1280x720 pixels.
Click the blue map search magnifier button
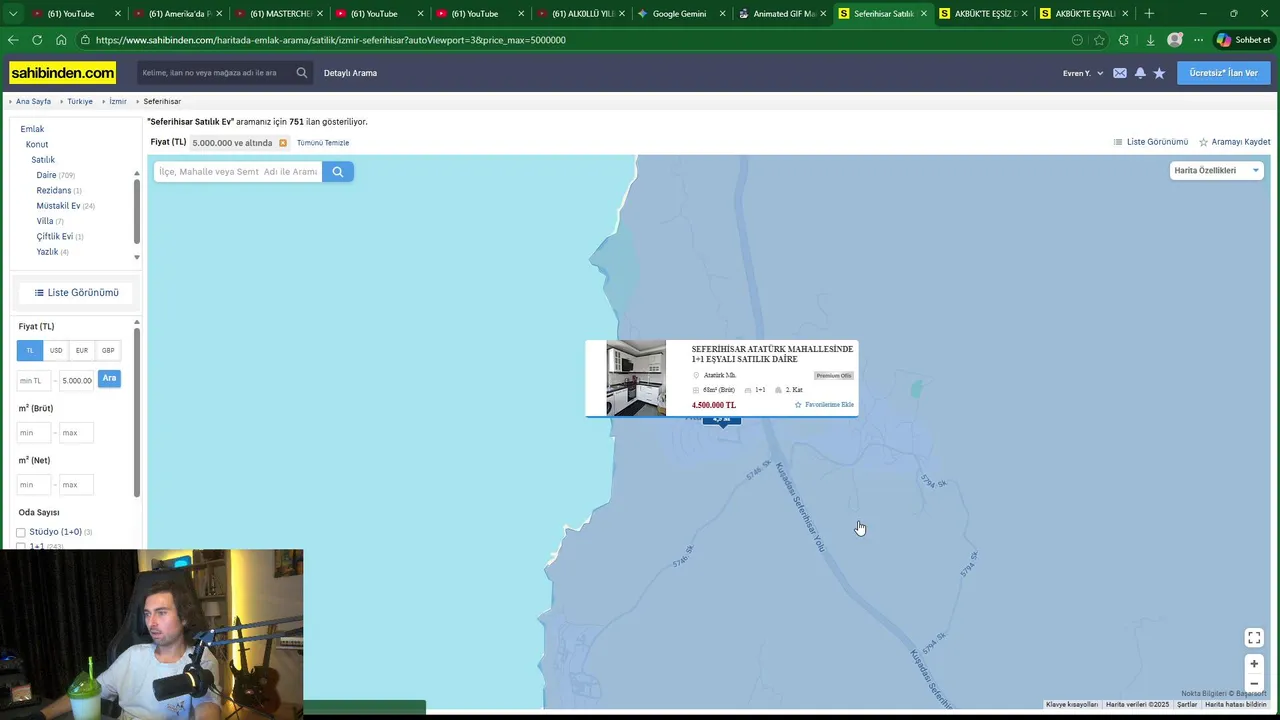click(338, 172)
